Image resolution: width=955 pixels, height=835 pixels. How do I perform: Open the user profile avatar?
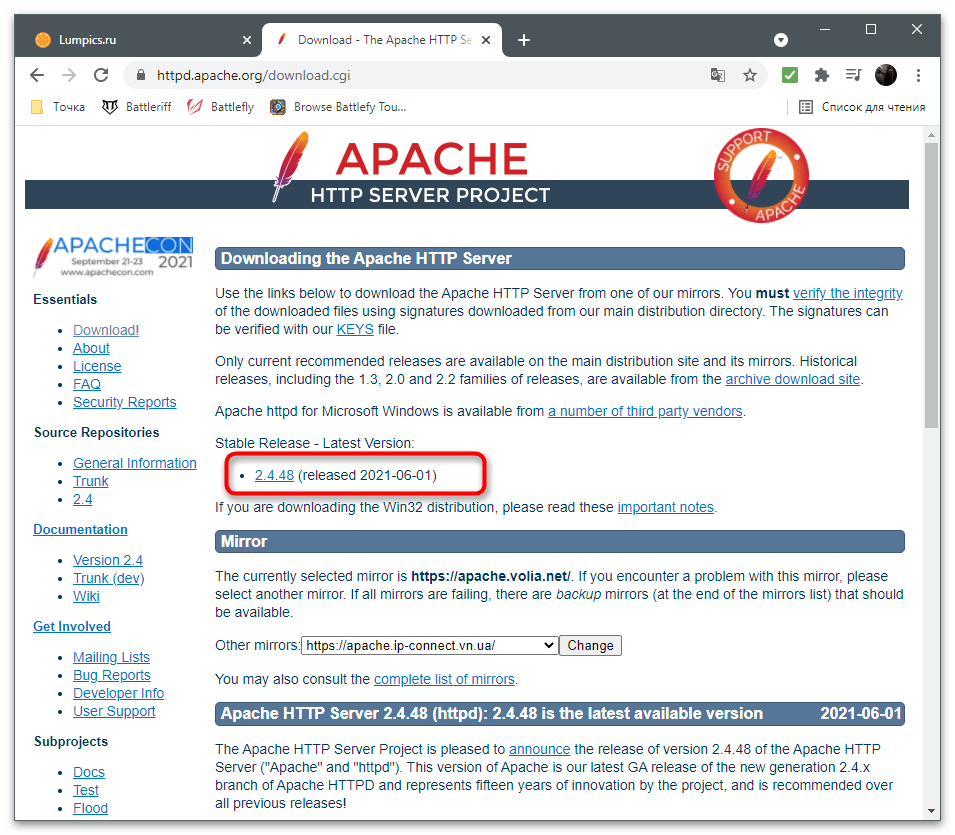pos(886,76)
